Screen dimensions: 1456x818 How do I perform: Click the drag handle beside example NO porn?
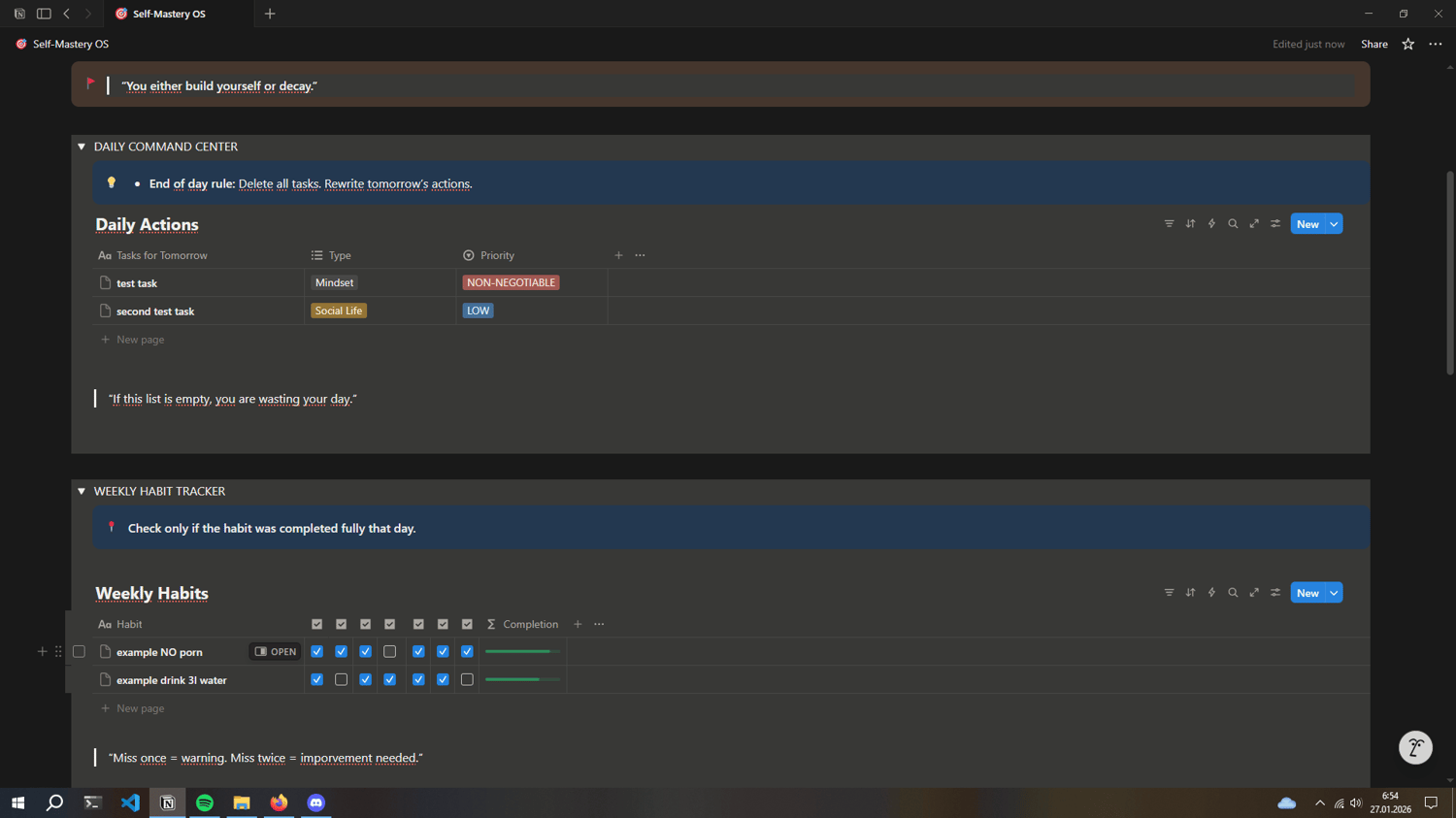tap(58, 652)
